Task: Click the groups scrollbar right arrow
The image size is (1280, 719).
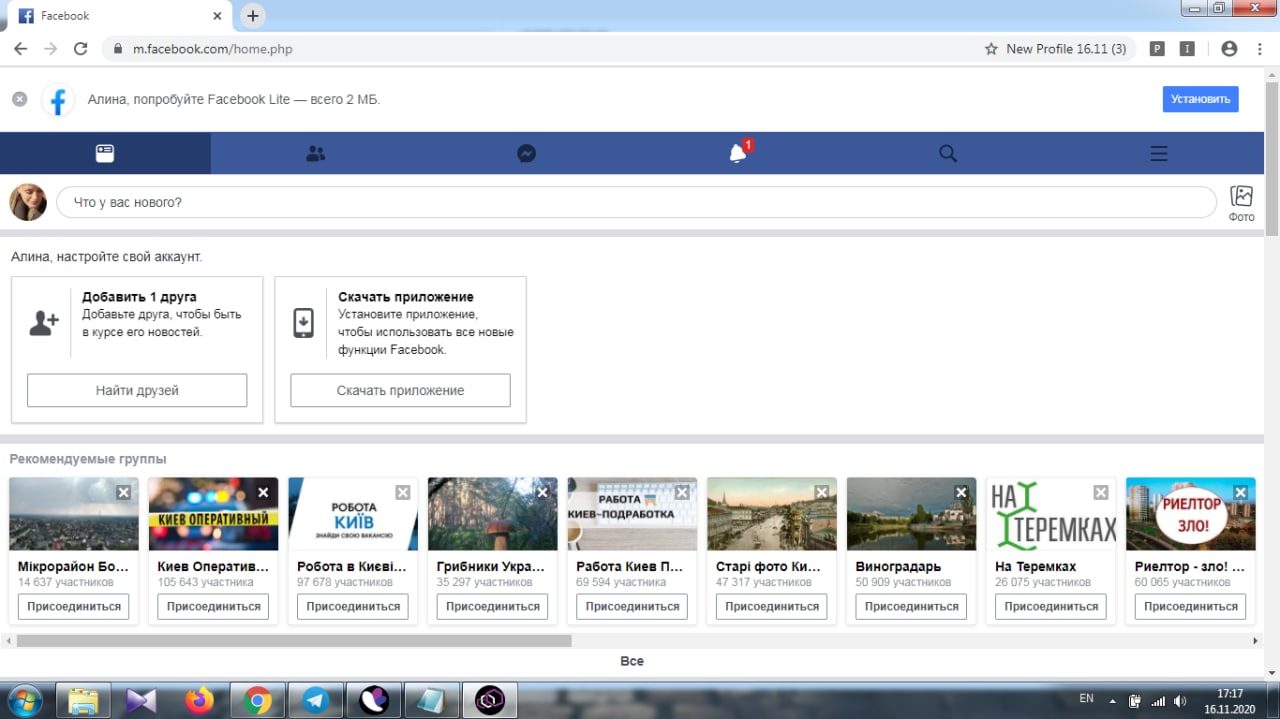Action: (1256, 640)
